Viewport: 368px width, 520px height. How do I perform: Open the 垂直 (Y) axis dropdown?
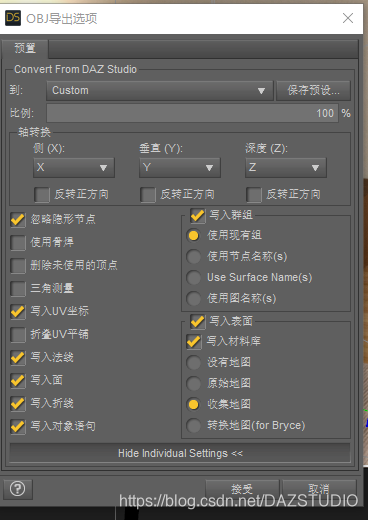(x=180, y=167)
